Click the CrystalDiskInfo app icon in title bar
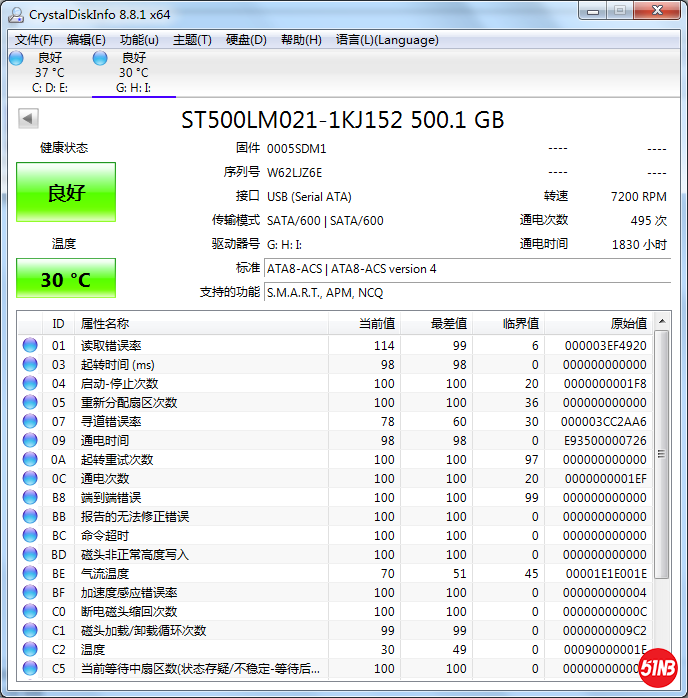The height and width of the screenshot is (698, 688). coord(16,13)
